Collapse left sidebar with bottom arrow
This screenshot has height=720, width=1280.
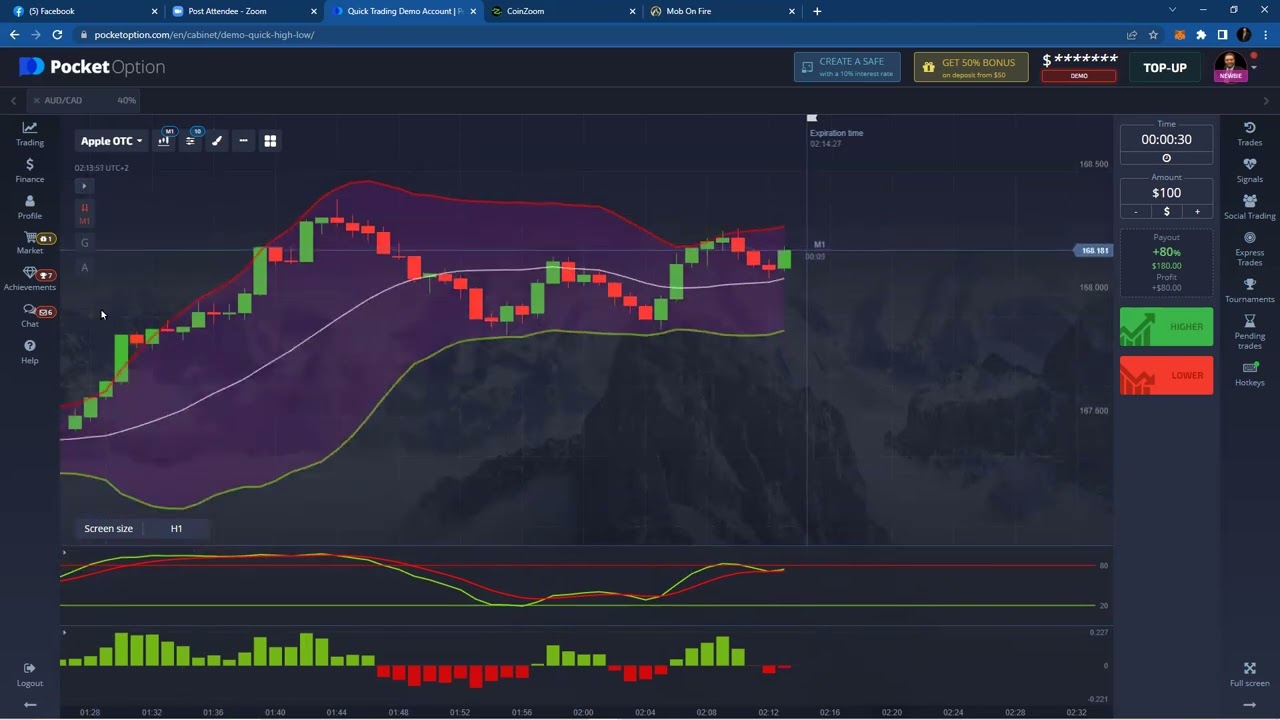coord(30,705)
